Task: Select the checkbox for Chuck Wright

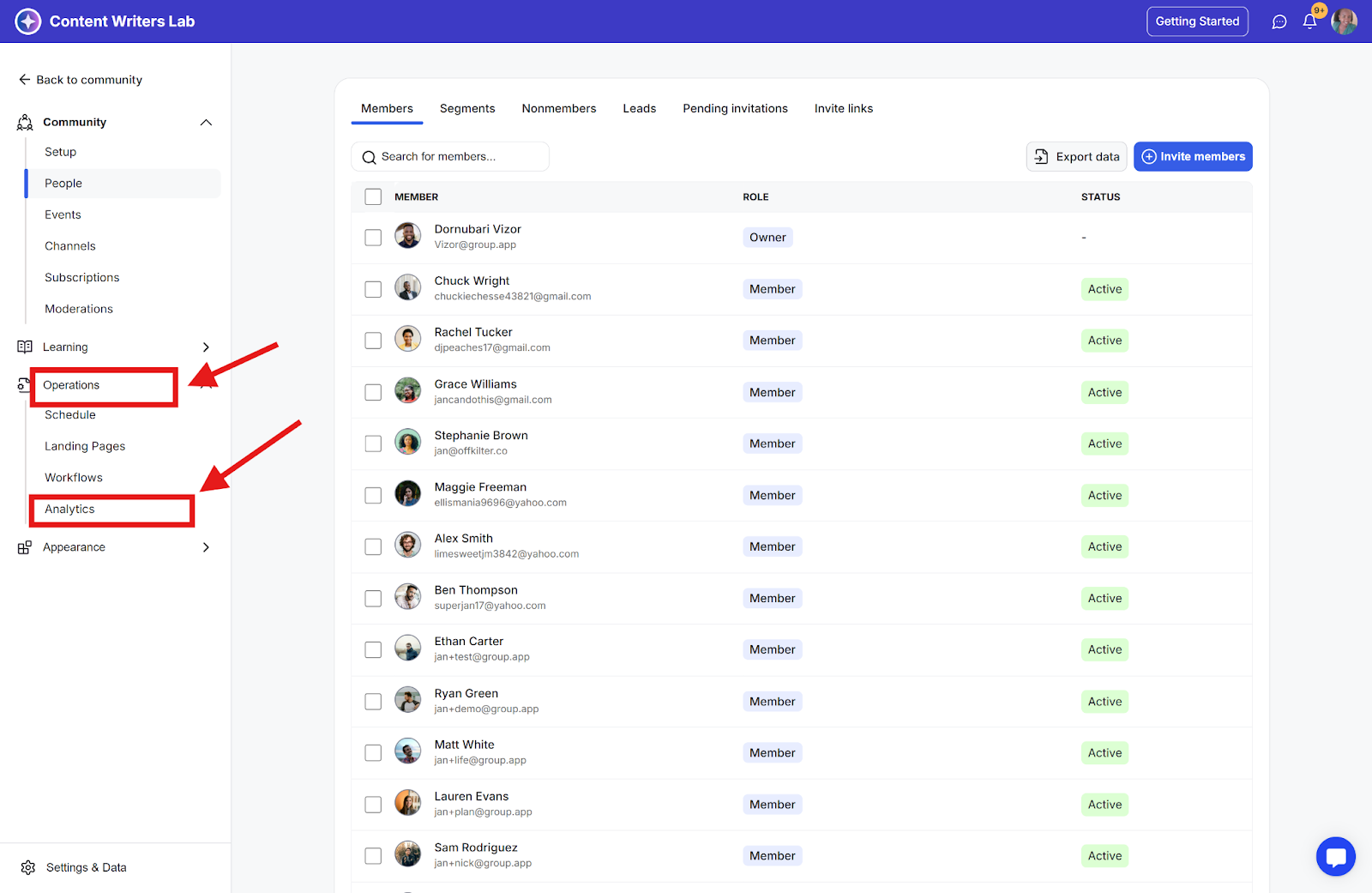Action: click(373, 289)
